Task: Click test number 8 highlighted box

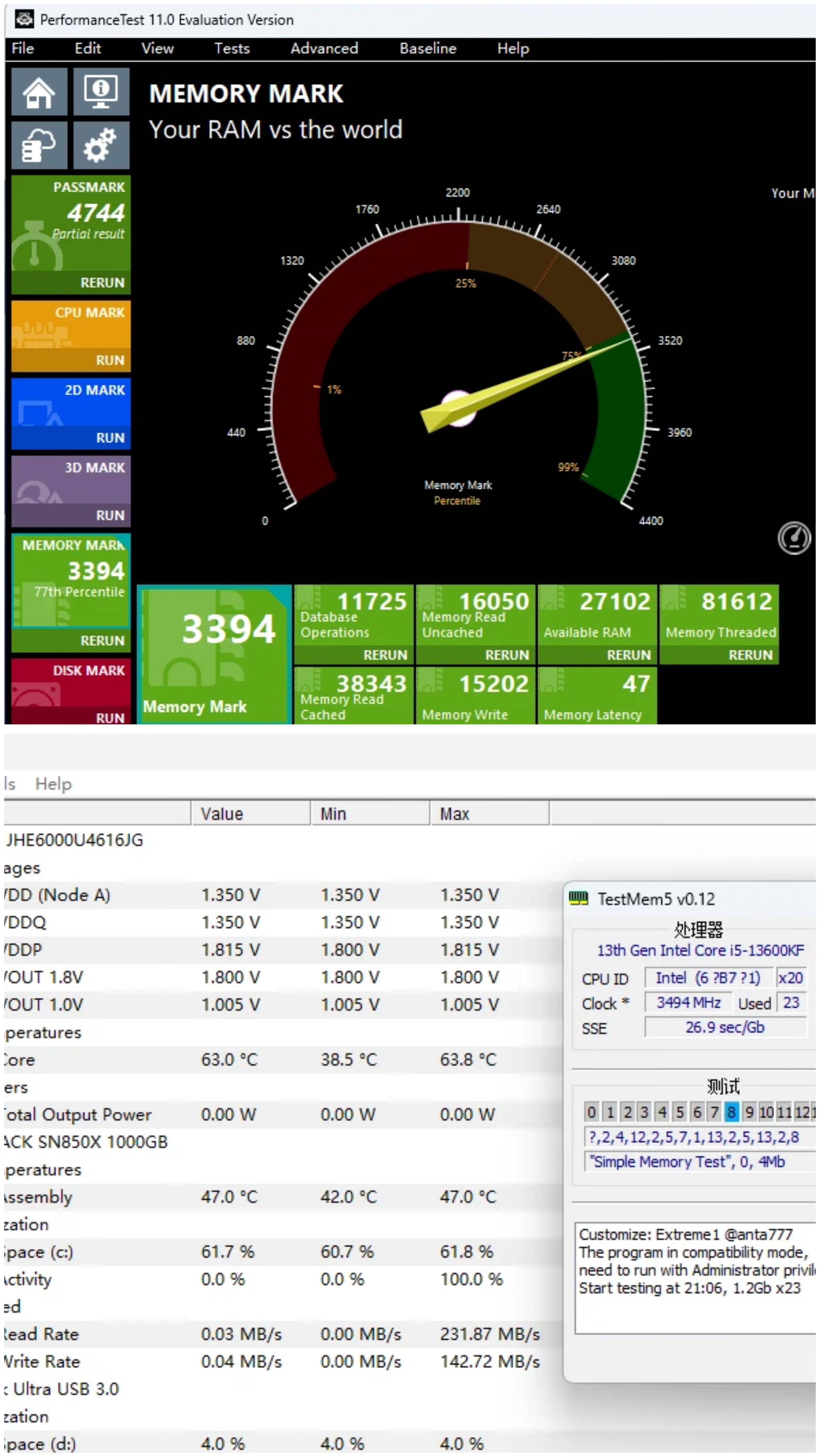Action: pos(731,1112)
